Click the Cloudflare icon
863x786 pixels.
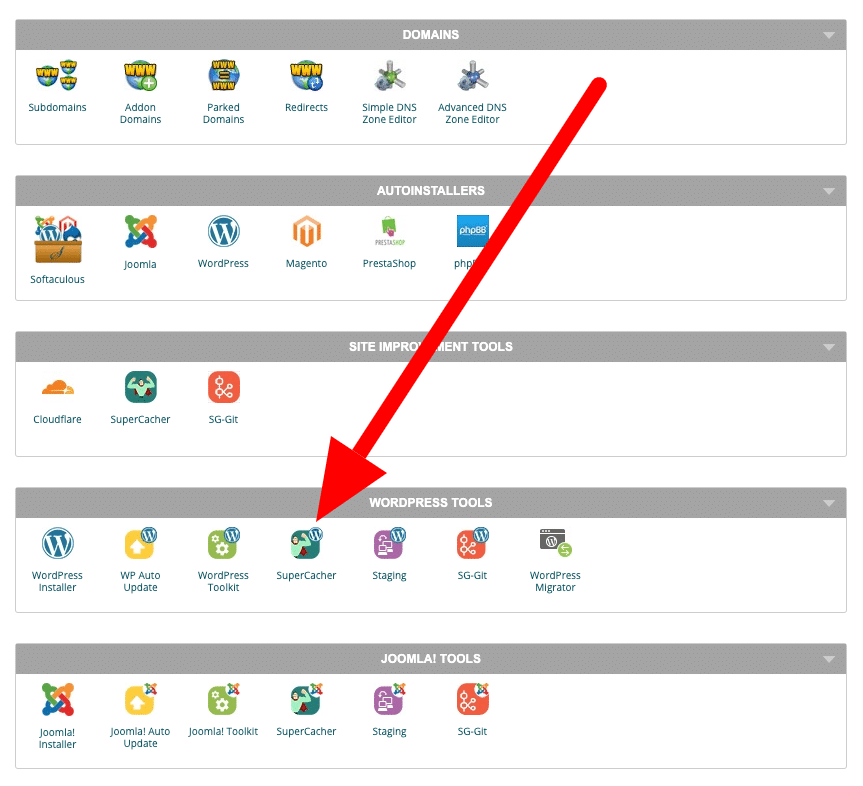pos(57,388)
